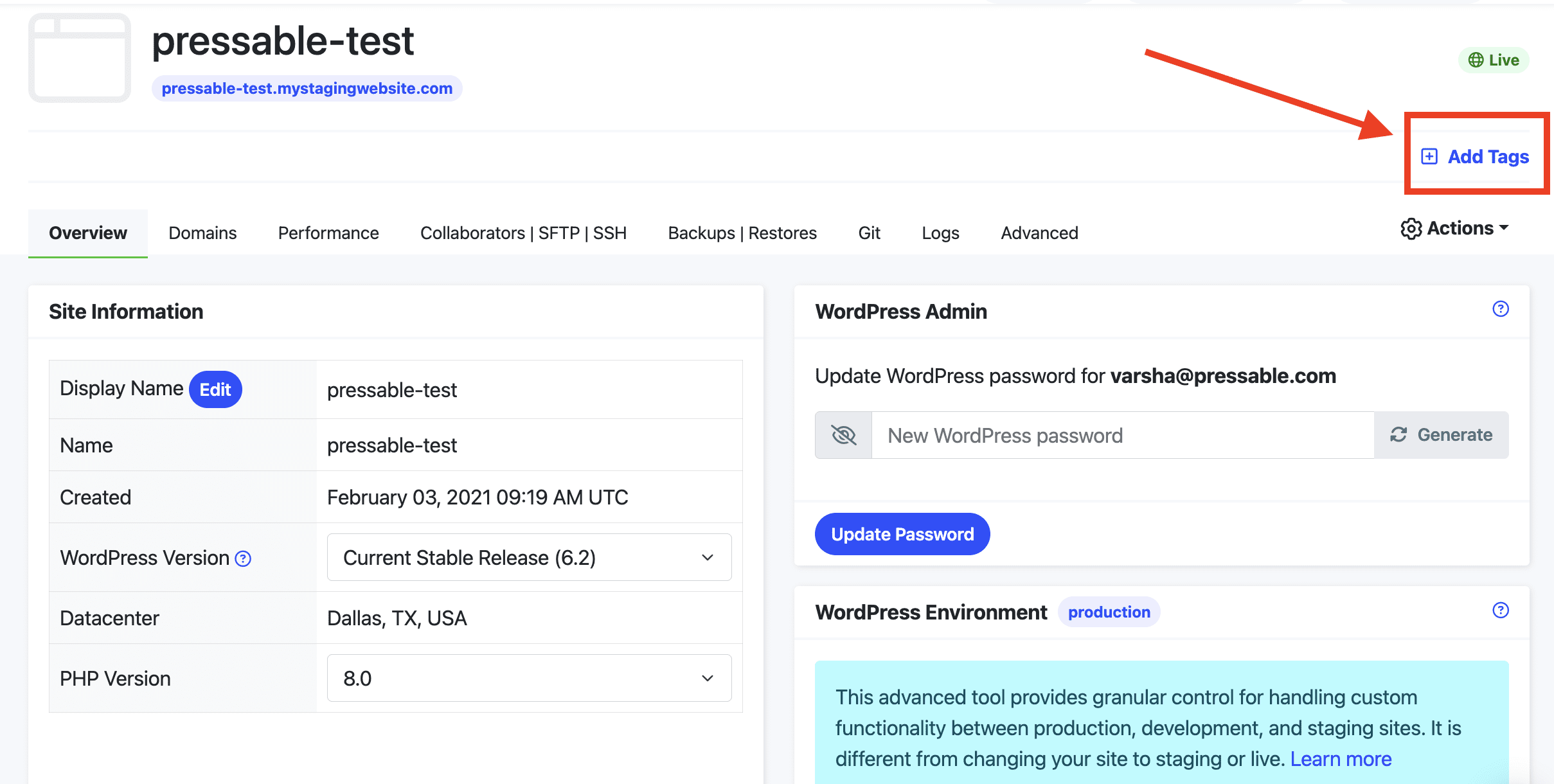Open the Actions gear icon
The height and width of the screenshot is (784, 1554).
(1411, 229)
